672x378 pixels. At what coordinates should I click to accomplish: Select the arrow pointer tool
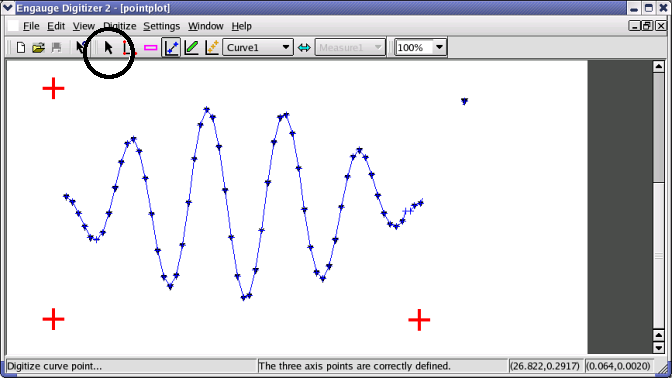(108, 47)
